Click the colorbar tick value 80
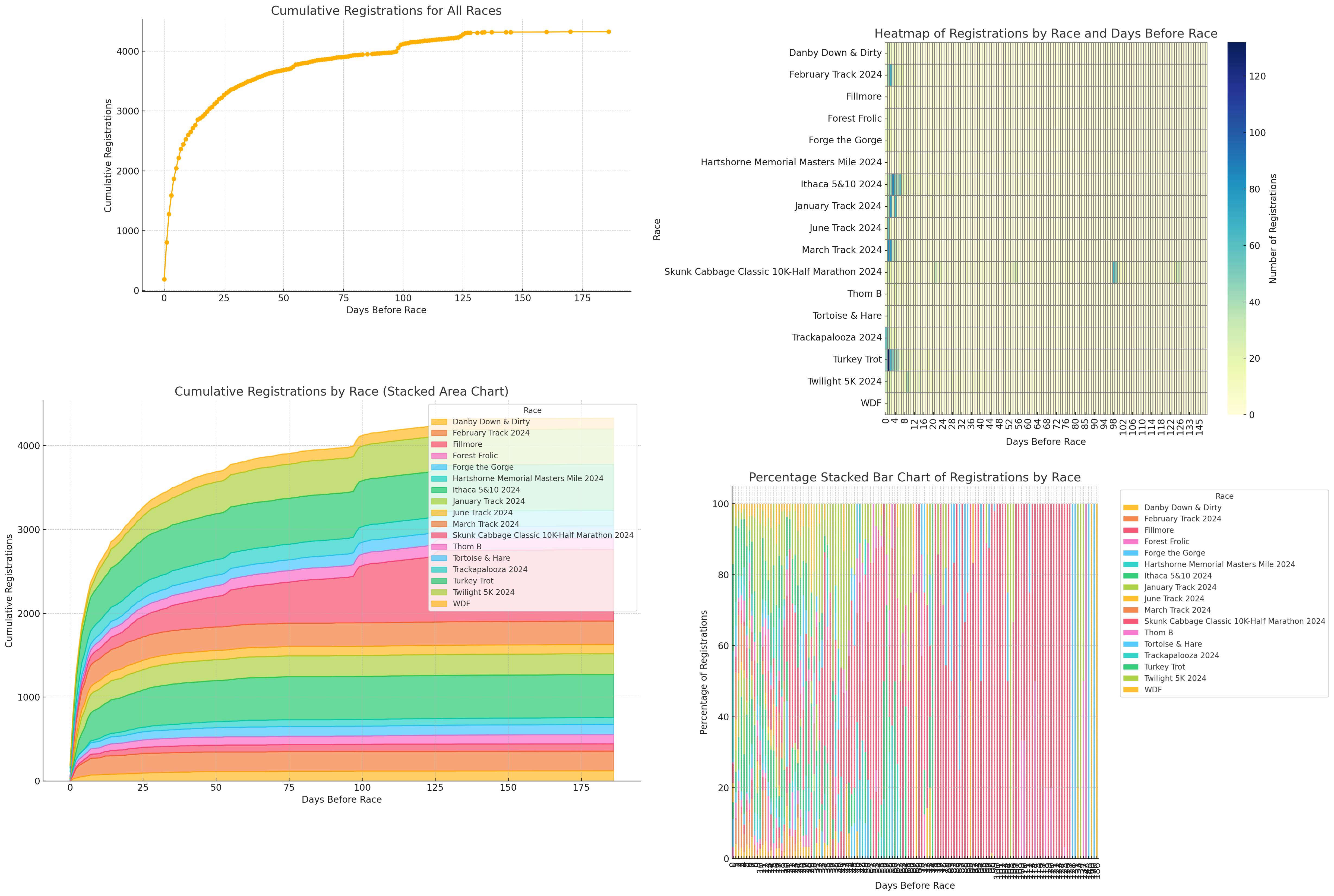The height and width of the screenshot is (896, 1334). pyautogui.click(x=1254, y=189)
